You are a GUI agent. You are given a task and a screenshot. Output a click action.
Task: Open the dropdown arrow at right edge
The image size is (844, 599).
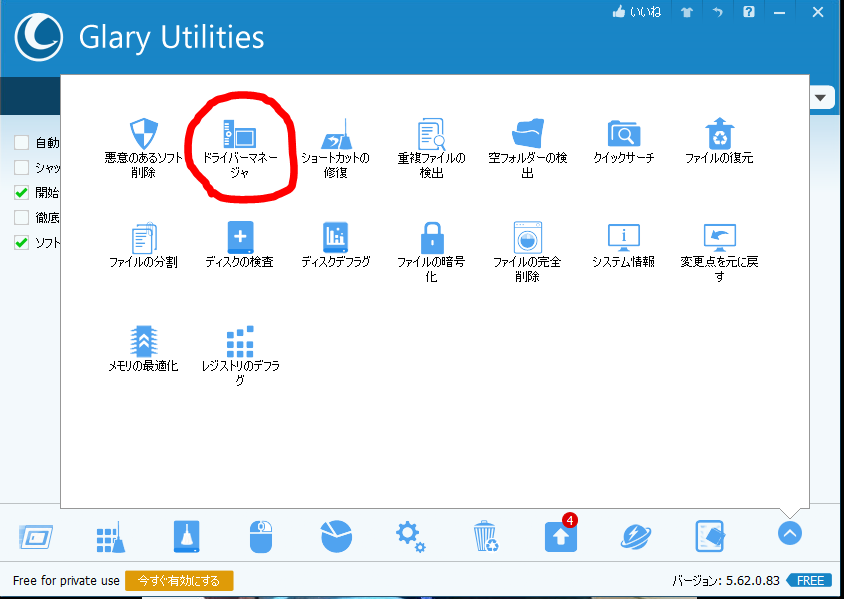[x=820, y=98]
